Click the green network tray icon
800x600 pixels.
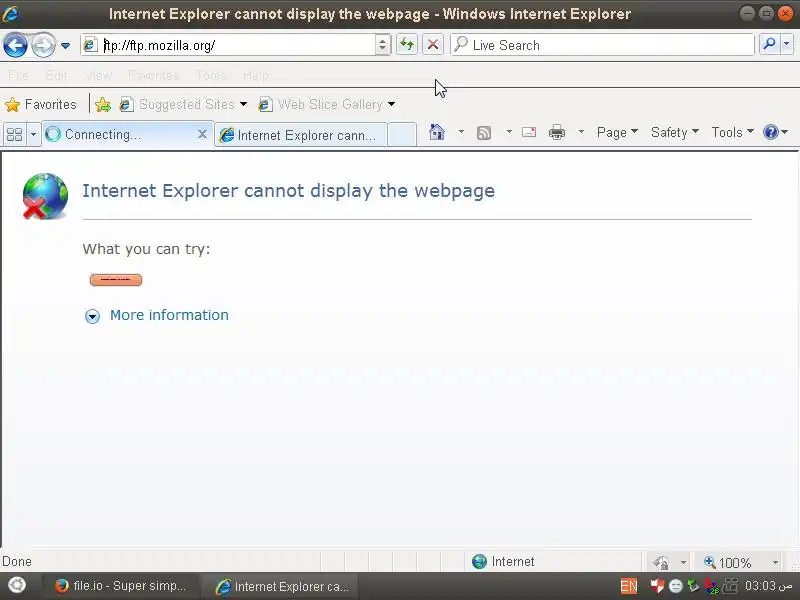point(693,586)
